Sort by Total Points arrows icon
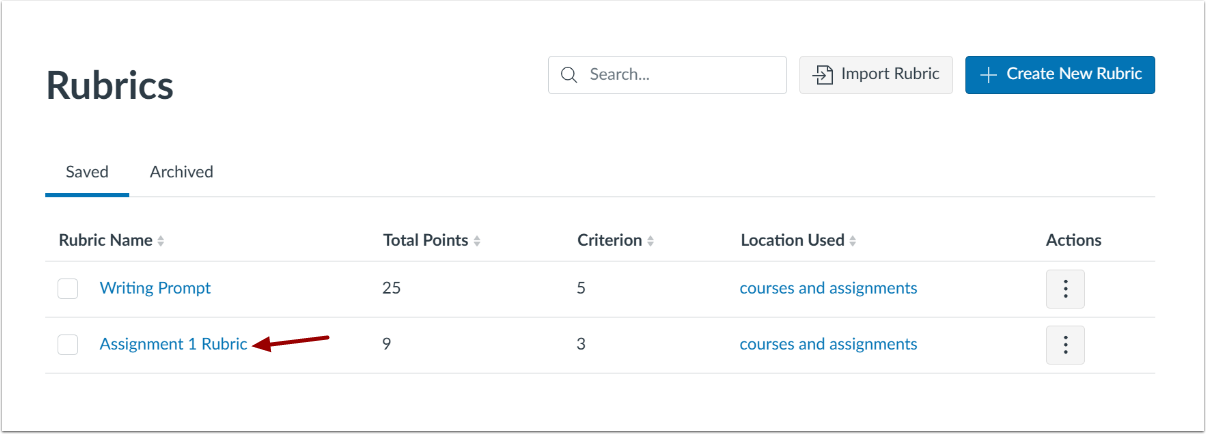Viewport: 1206px width, 434px height. tap(477, 241)
